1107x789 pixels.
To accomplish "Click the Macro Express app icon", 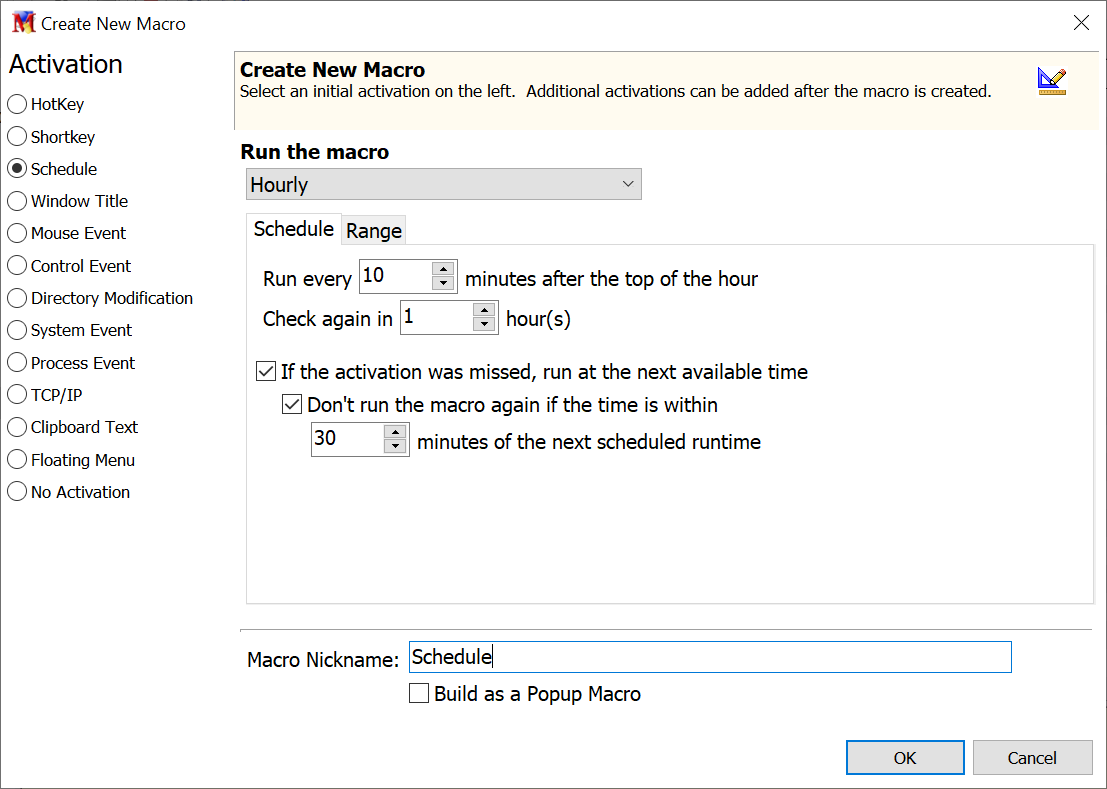I will (x=22, y=23).
